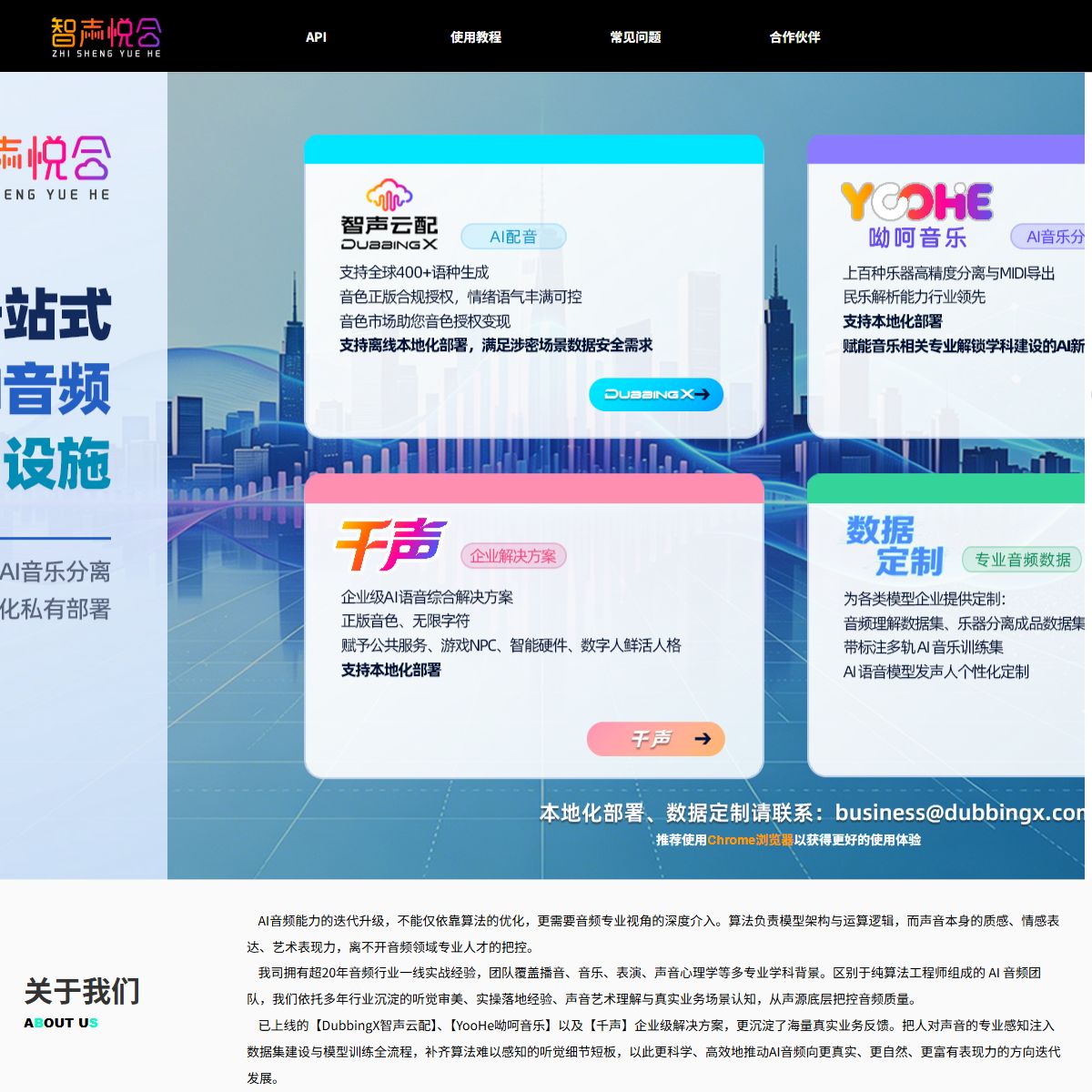Click the AI音乐分离 text on left banner
1092x1092 pixels.
pos(56,571)
